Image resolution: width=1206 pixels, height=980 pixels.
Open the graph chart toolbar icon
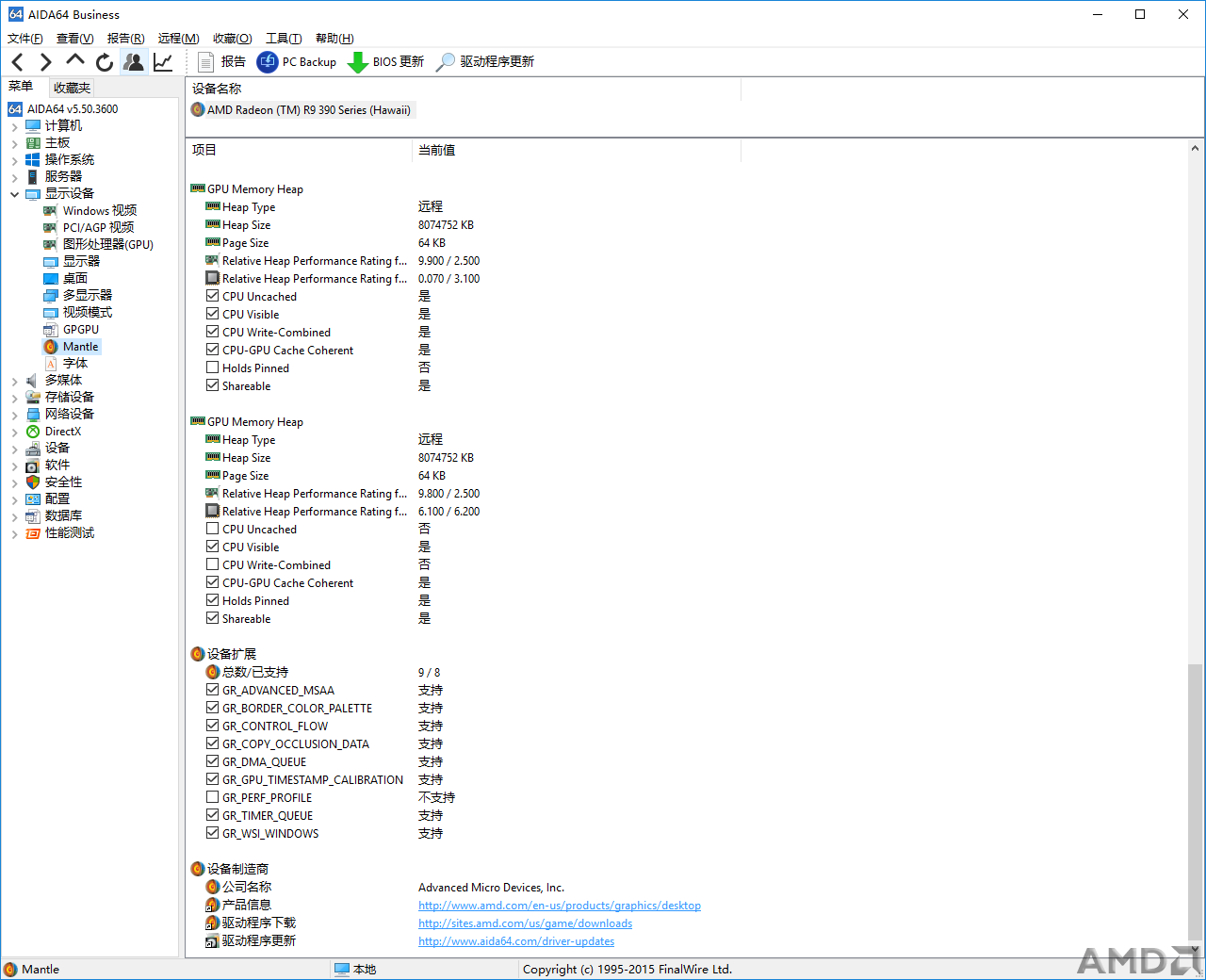tap(163, 62)
